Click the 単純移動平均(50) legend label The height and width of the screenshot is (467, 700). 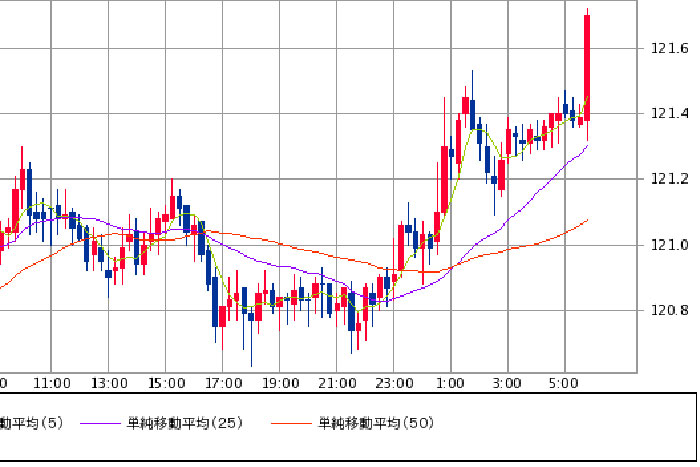[376, 423]
